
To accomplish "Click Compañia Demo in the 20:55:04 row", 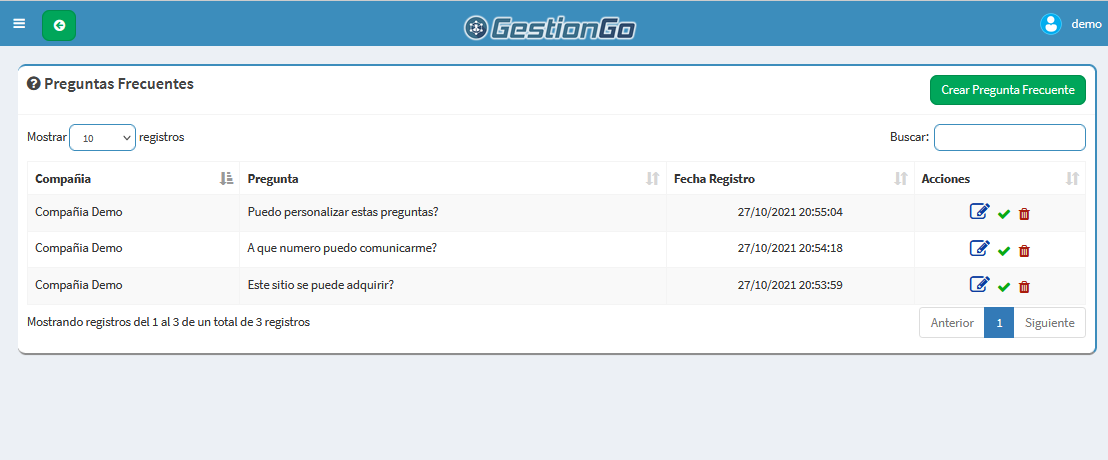I will [79, 212].
